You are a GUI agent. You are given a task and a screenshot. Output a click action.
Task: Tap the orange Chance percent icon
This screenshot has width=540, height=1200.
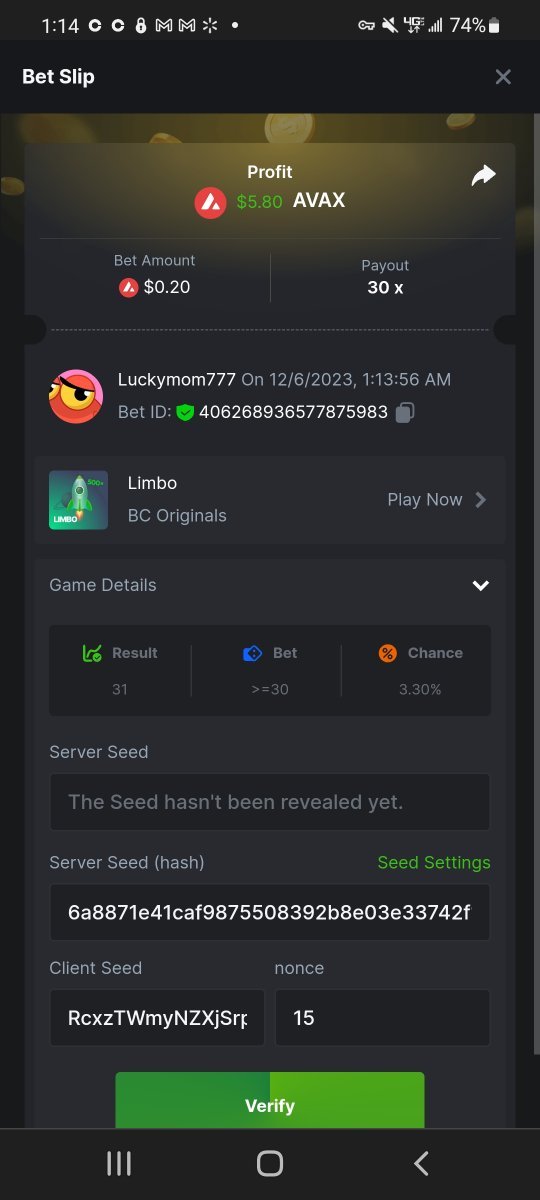pos(388,653)
